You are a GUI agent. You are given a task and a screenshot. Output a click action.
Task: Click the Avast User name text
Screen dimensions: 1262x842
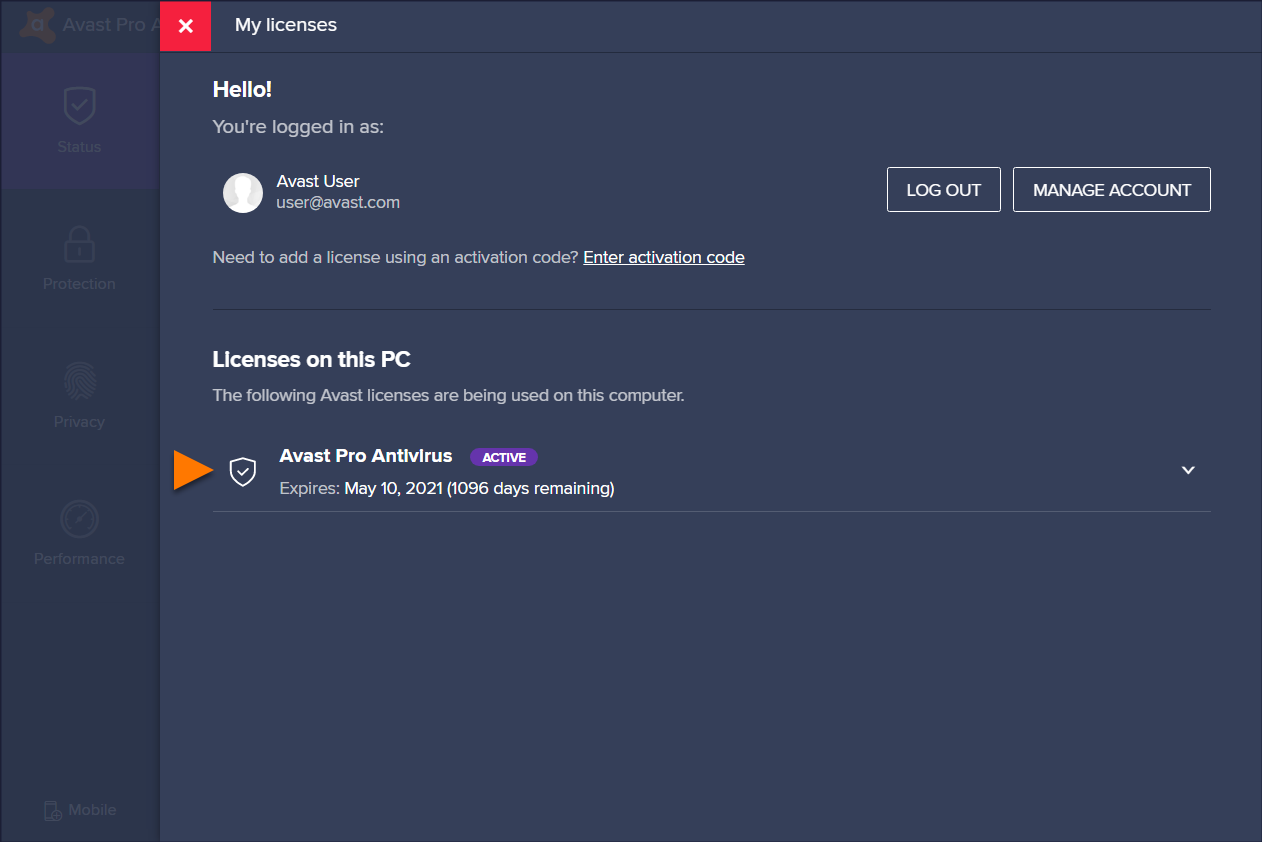pos(318,181)
